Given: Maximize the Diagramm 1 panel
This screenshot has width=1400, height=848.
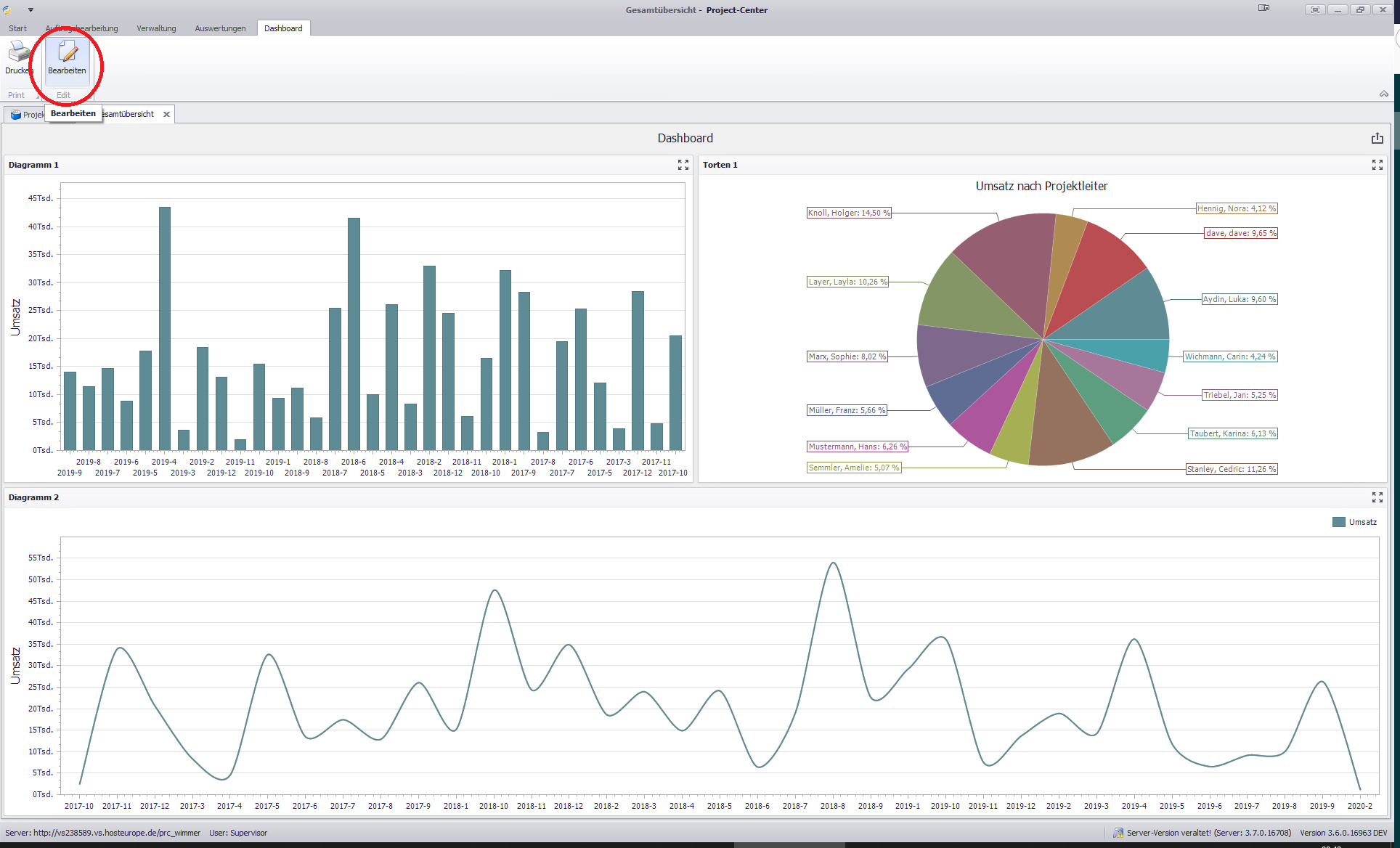Looking at the screenshot, I should [683, 165].
